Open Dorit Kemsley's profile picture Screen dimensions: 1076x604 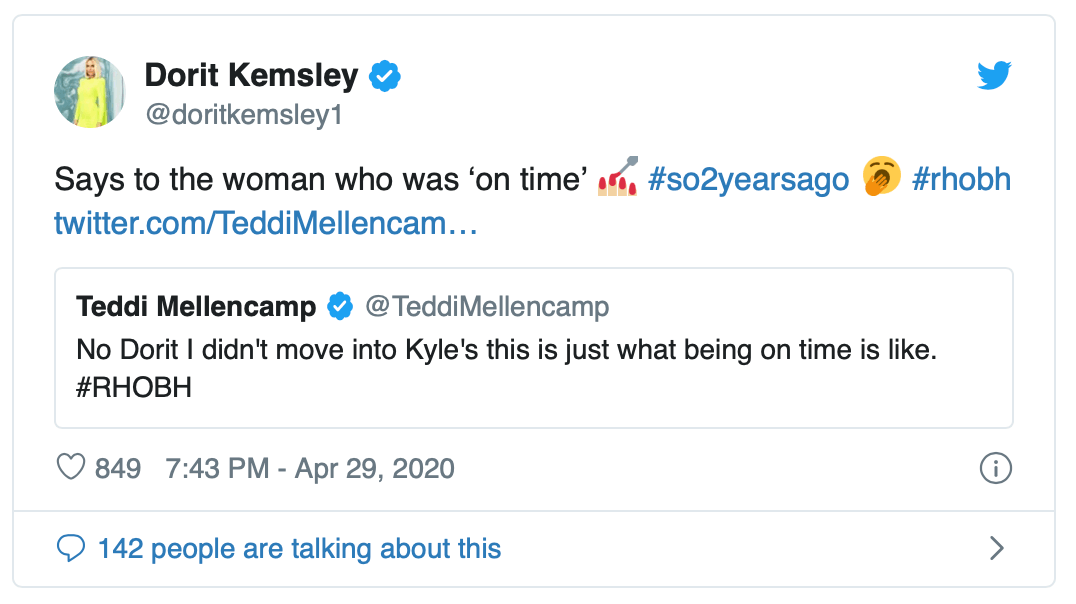click(x=89, y=92)
